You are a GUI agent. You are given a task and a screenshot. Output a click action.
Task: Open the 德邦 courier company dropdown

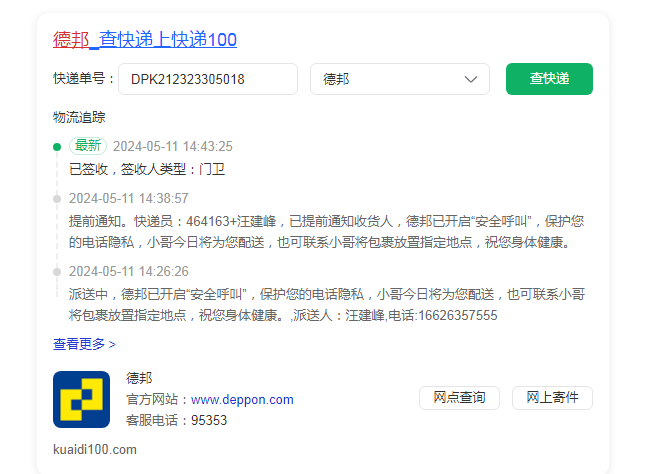coord(400,79)
